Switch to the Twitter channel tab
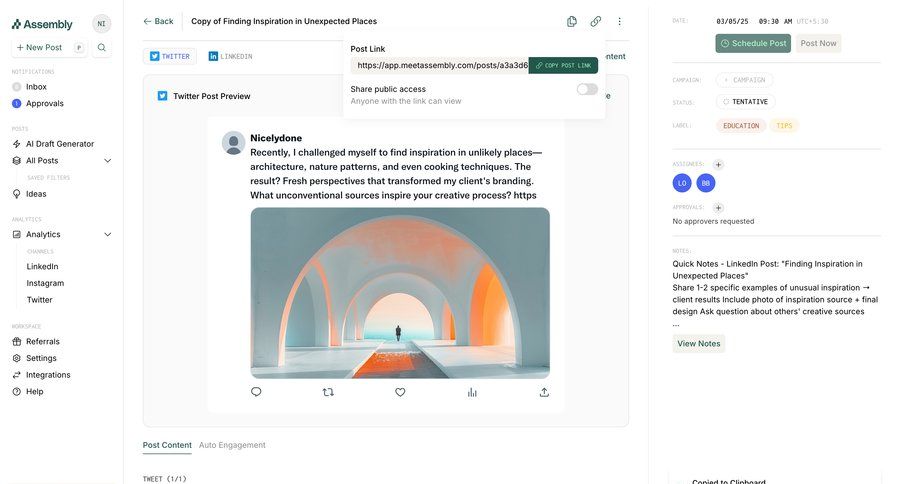 [170, 56]
